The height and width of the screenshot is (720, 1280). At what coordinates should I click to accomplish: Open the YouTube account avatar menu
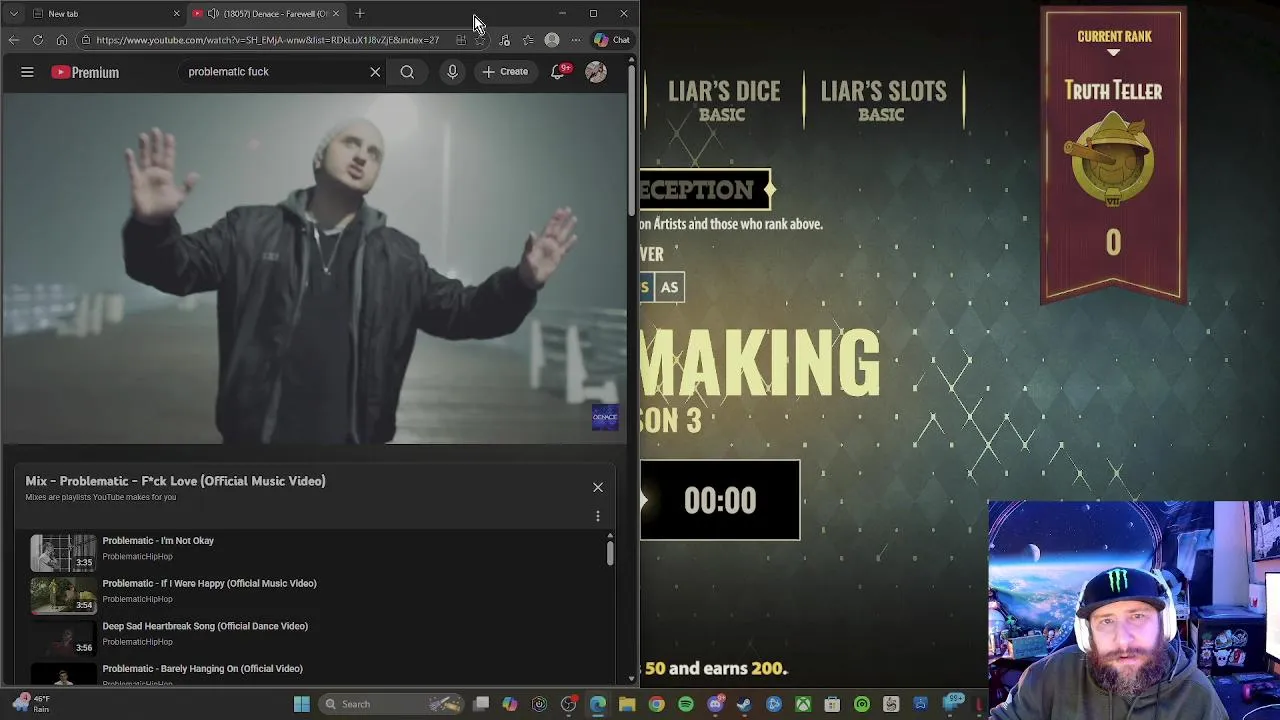[596, 72]
